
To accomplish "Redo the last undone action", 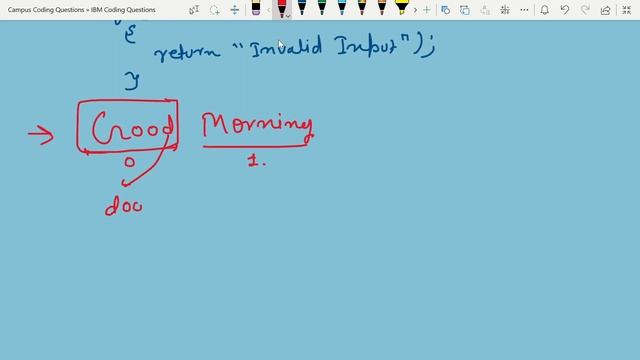I will click(585, 10).
